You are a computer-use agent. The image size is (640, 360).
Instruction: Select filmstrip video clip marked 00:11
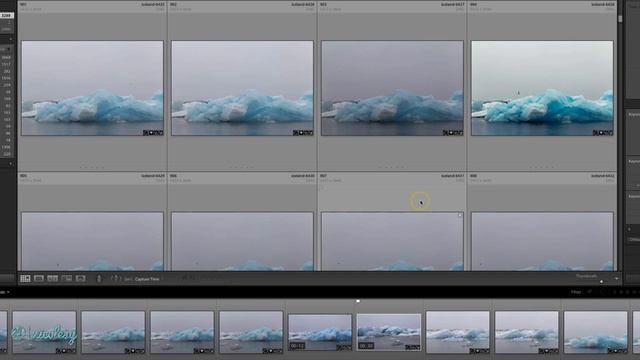[x=320, y=332]
